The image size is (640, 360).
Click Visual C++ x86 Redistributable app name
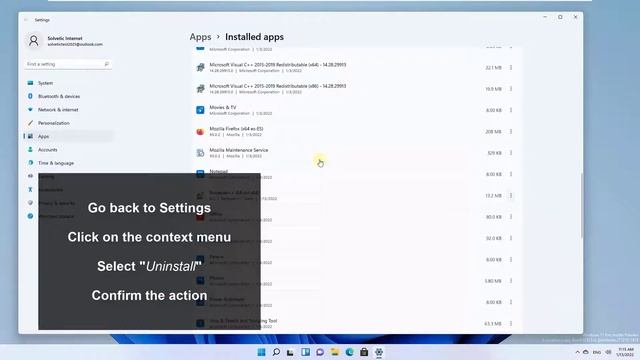coord(278,86)
